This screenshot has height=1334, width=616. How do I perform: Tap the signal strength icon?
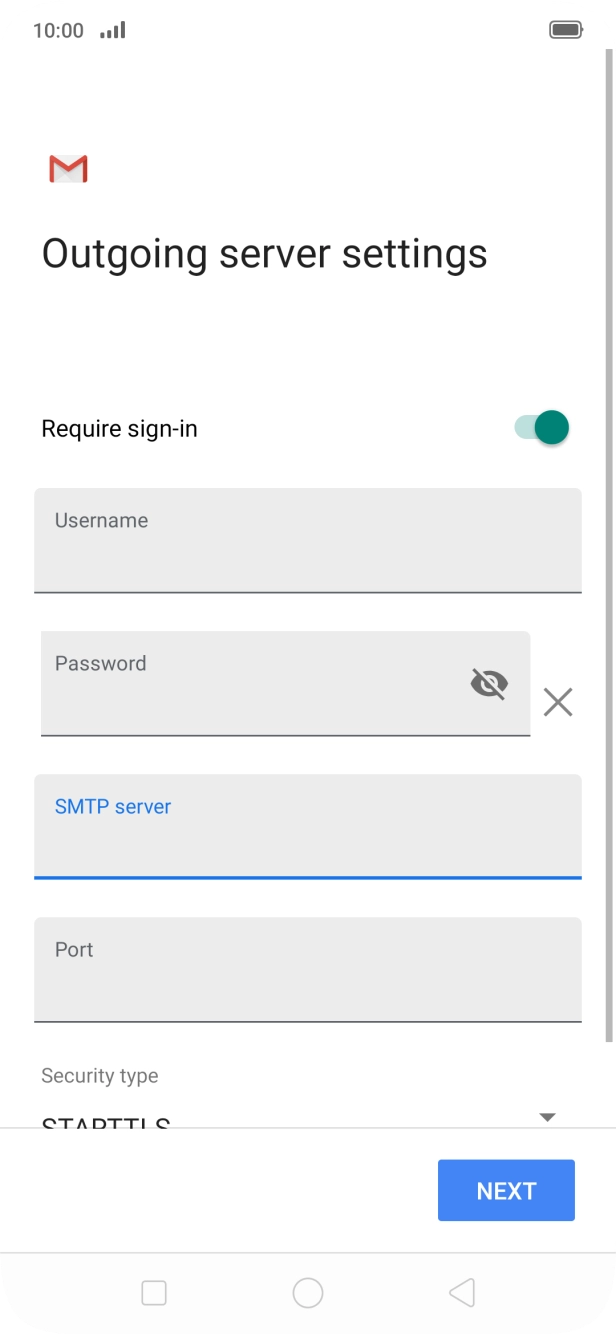tap(113, 30)
